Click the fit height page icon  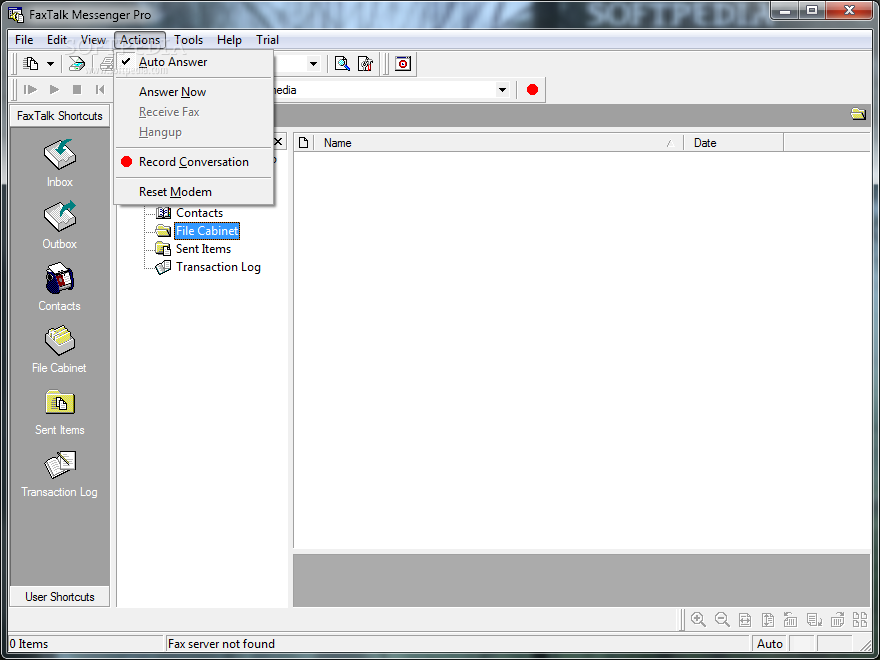coord(768,620)
